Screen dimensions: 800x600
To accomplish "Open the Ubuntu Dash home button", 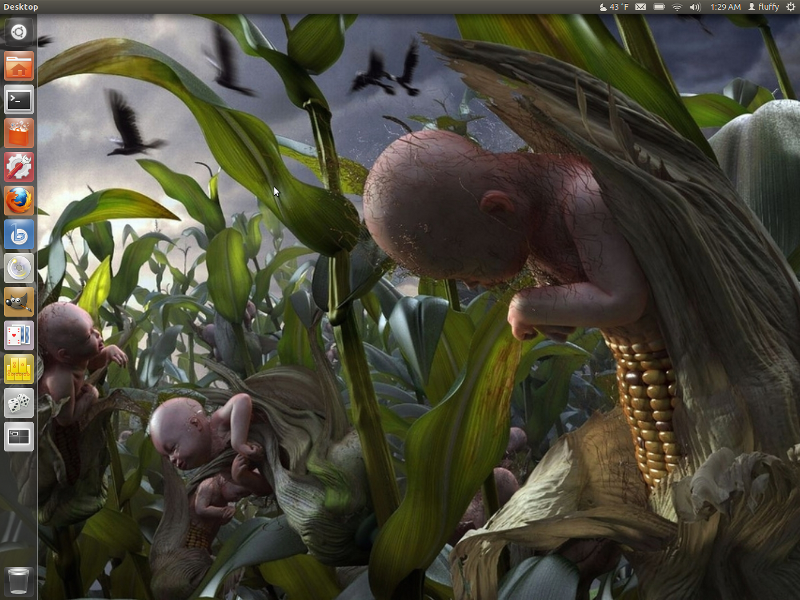I will click(19, 32).
